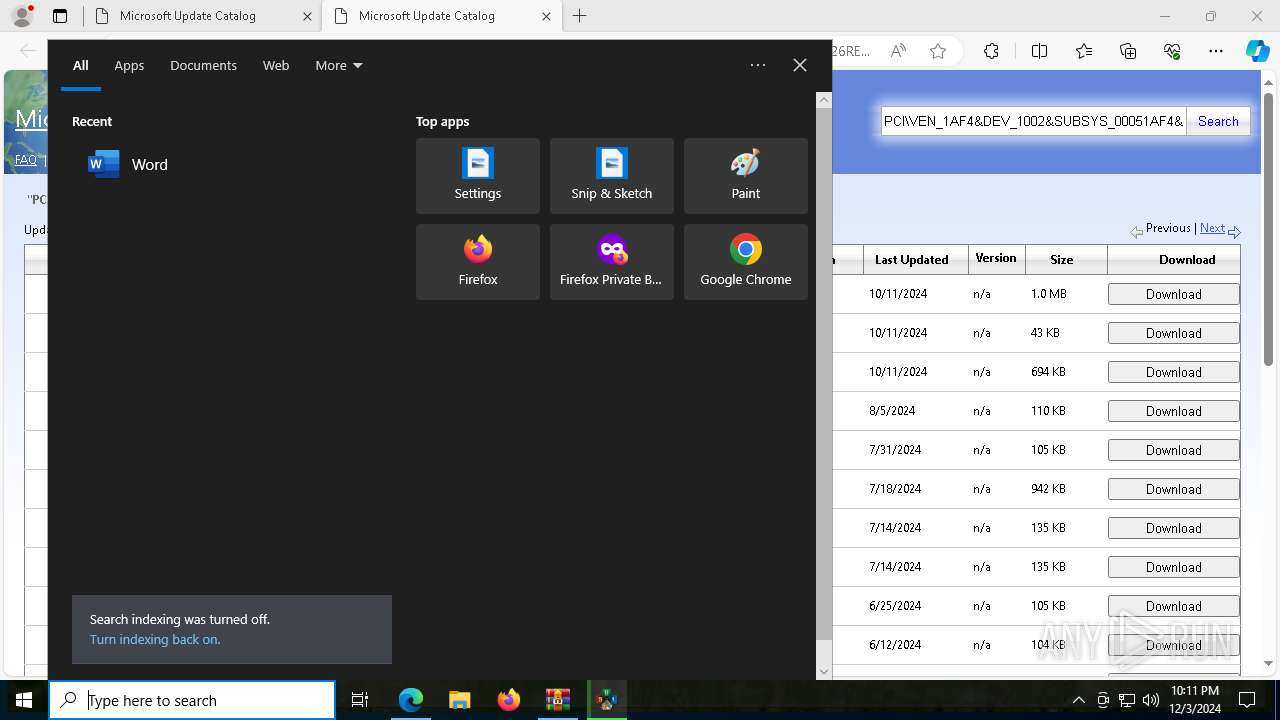The width and height of the screenshot is (1280, 720).
Task: Add this page to favorites
Action: (938, 52)
